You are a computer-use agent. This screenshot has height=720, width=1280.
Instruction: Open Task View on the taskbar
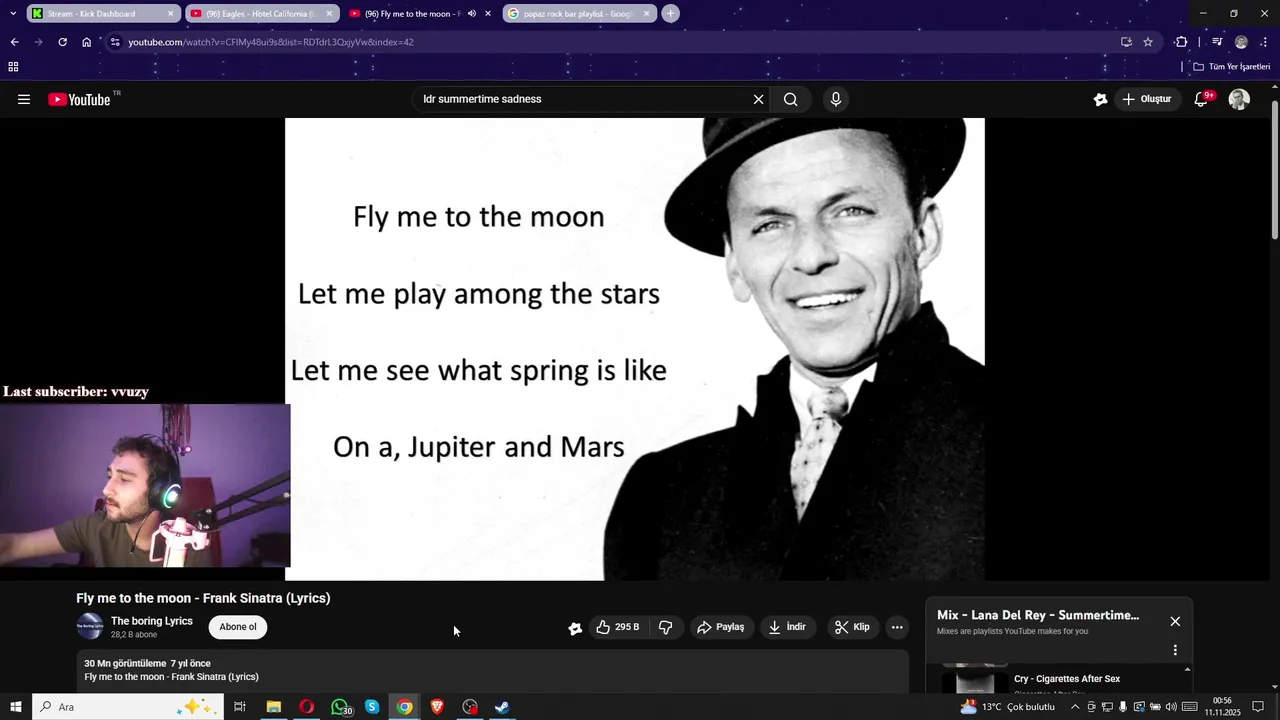coord(240,707)
